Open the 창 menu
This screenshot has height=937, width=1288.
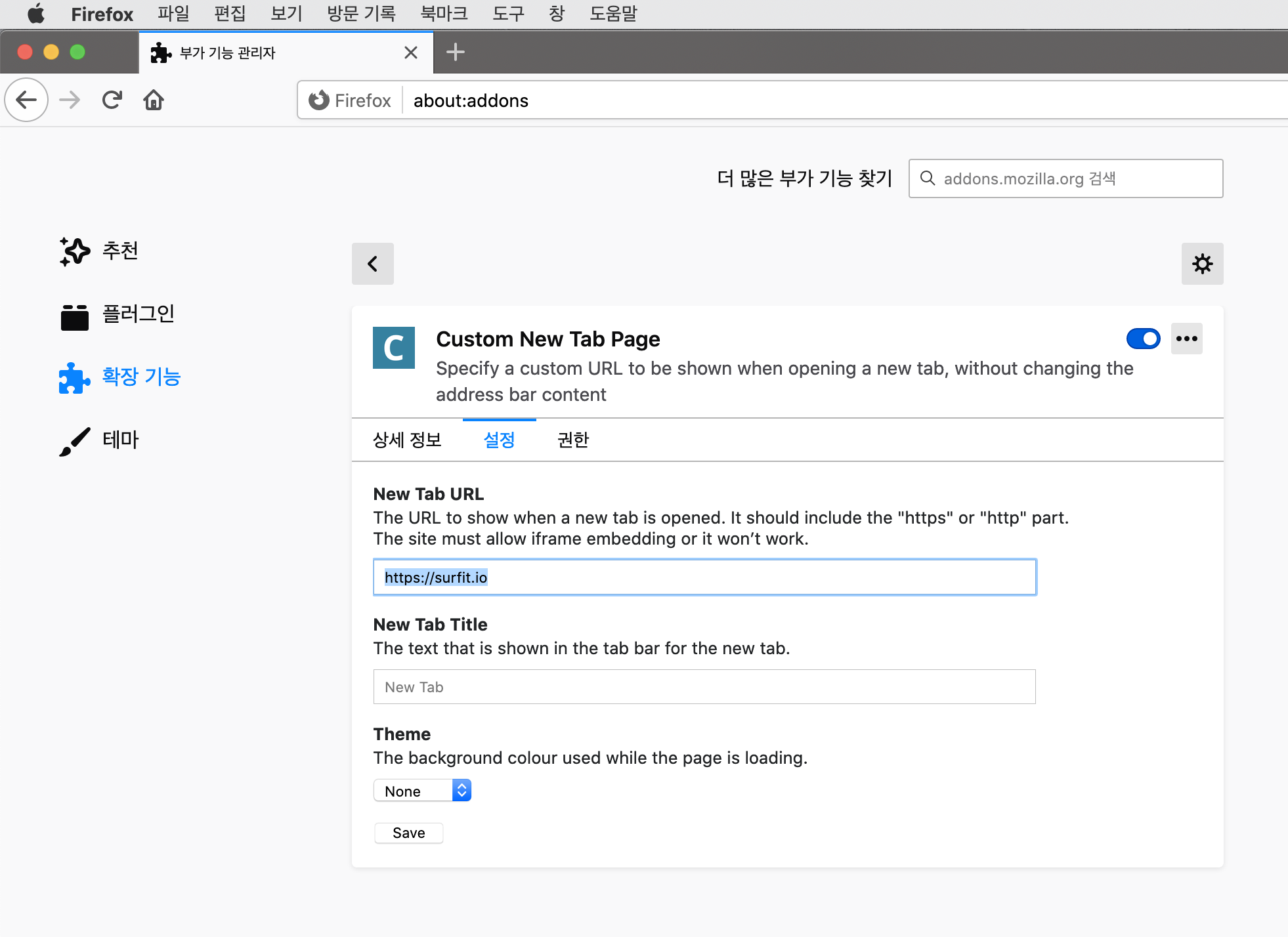pos(557,14)
